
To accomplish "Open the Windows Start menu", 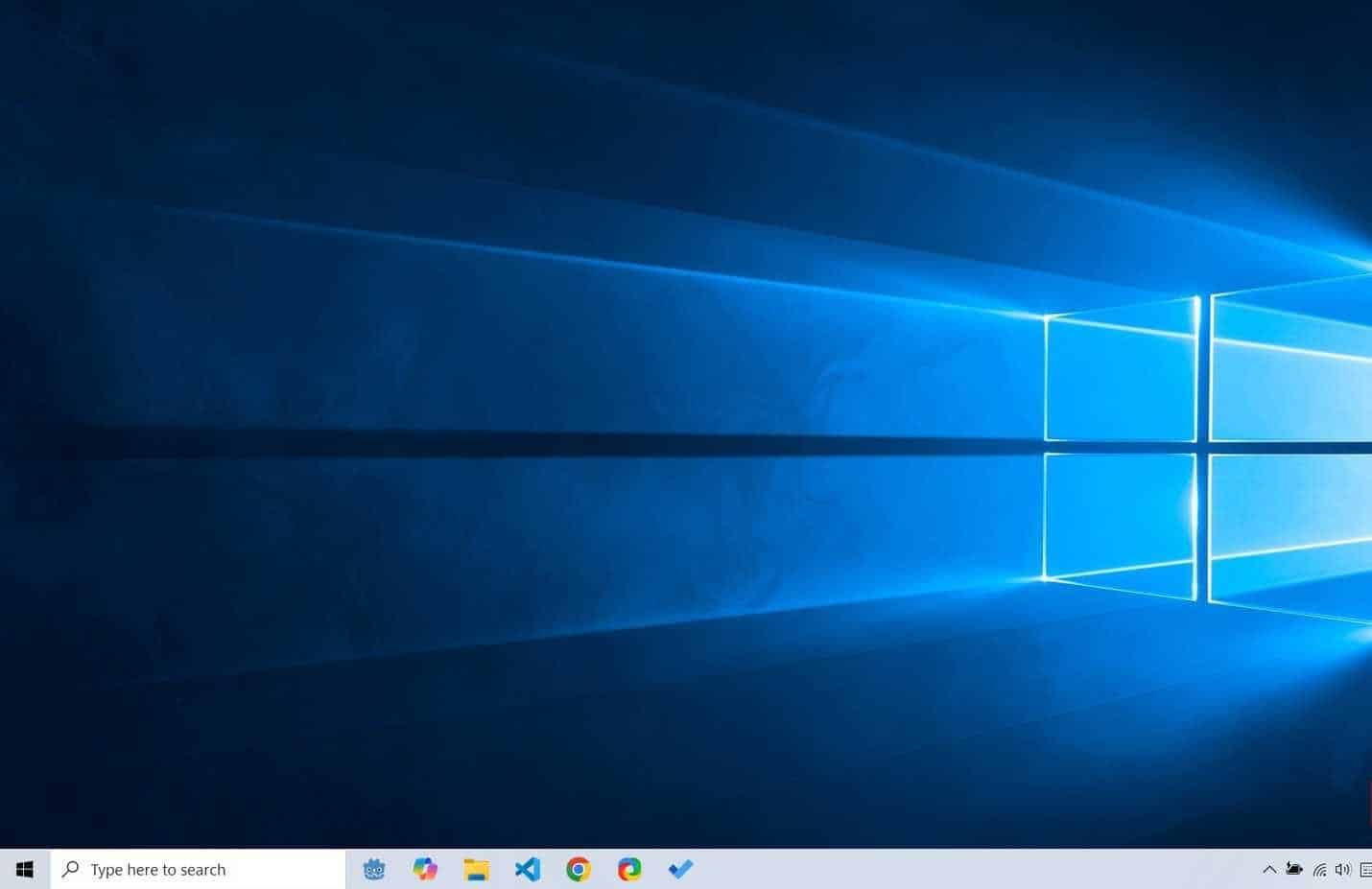I will 25,870.
